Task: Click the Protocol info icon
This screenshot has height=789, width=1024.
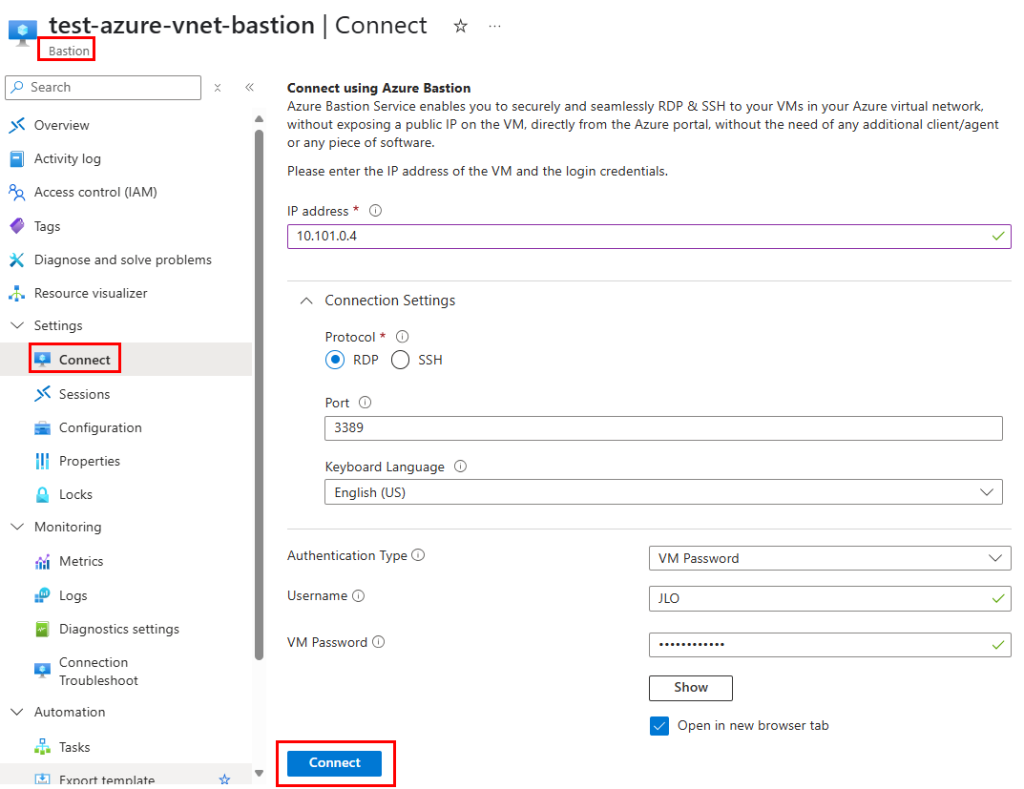Action: pos(402,336)
